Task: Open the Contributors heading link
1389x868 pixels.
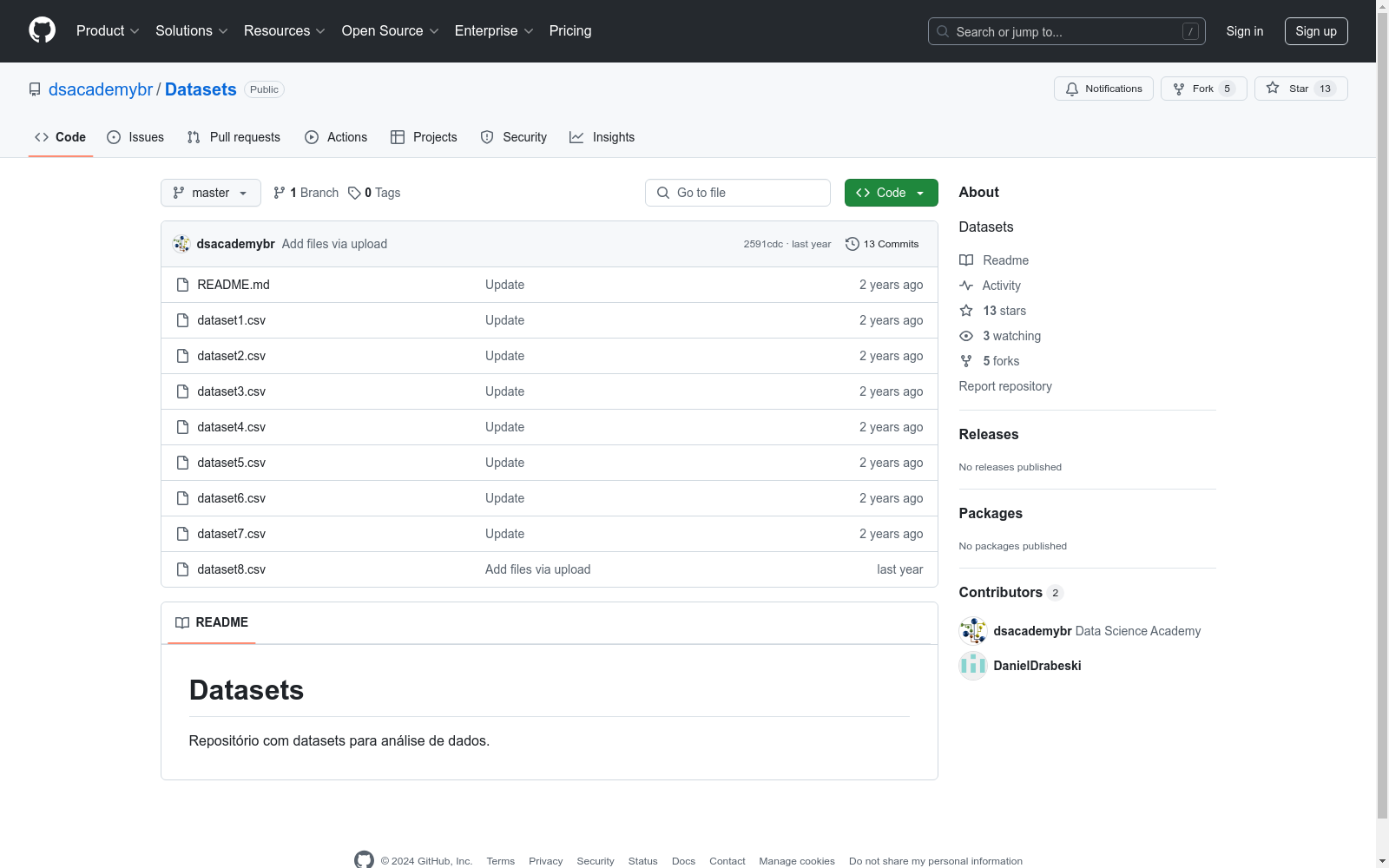Action: tap(1011, 592)
